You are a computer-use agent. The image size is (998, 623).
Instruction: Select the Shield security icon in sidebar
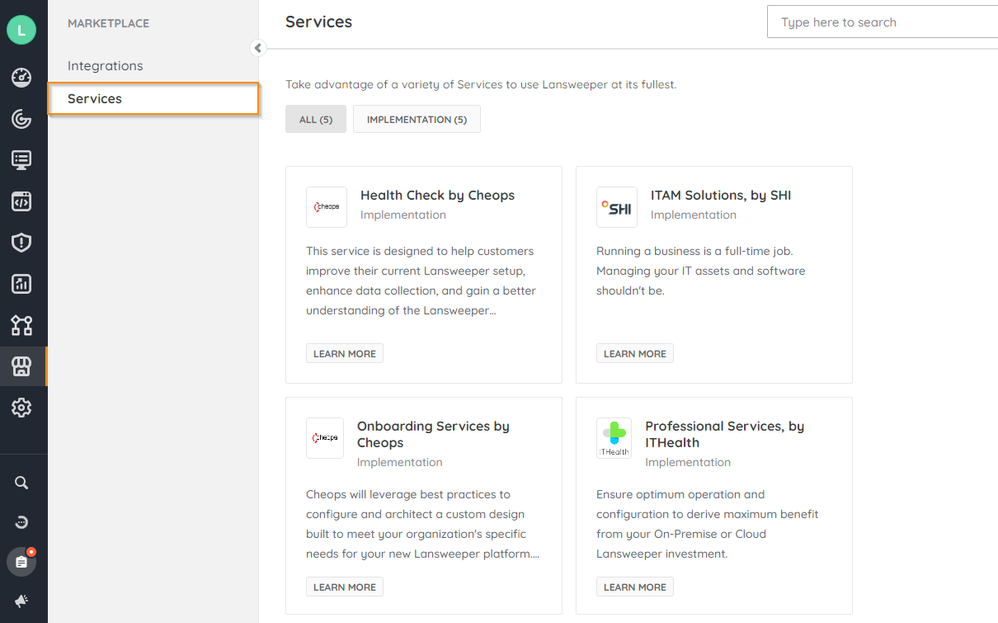pos(21,242)
